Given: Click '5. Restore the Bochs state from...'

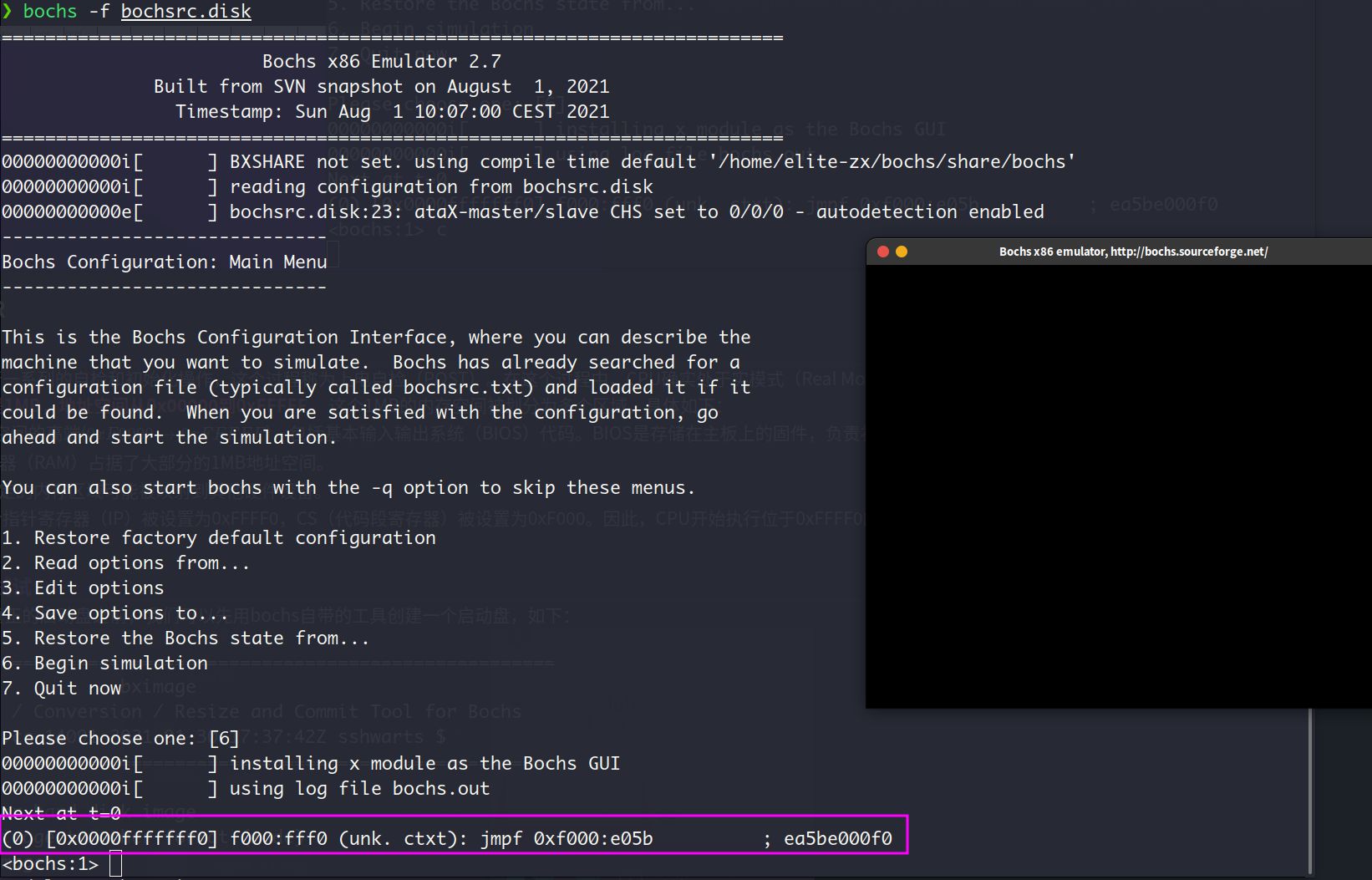Looking at the screenshot, I should 185,638.
